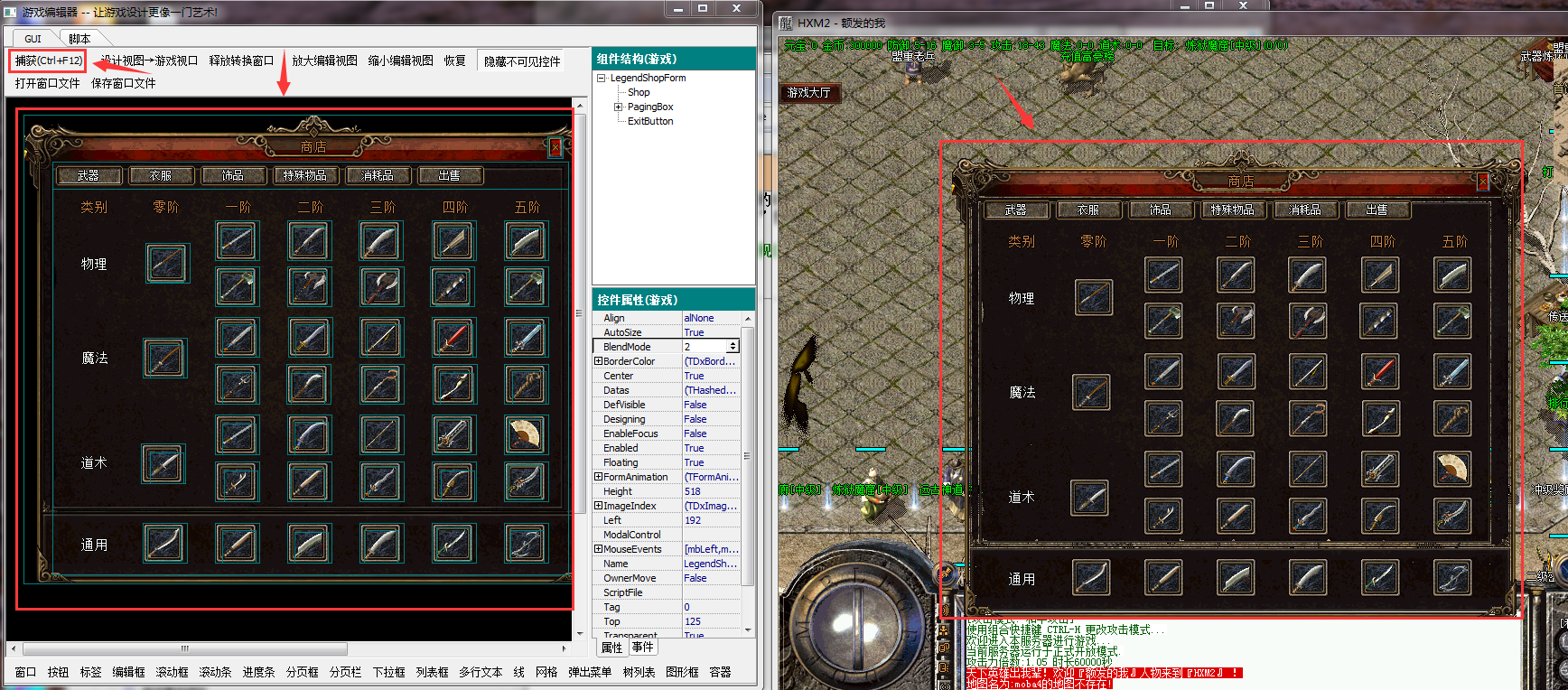Screen dimensions: 1568x690
Task: Select the 五阶 通用 weapon in HXM2 game shop
Action: (x=1453, y=577)
